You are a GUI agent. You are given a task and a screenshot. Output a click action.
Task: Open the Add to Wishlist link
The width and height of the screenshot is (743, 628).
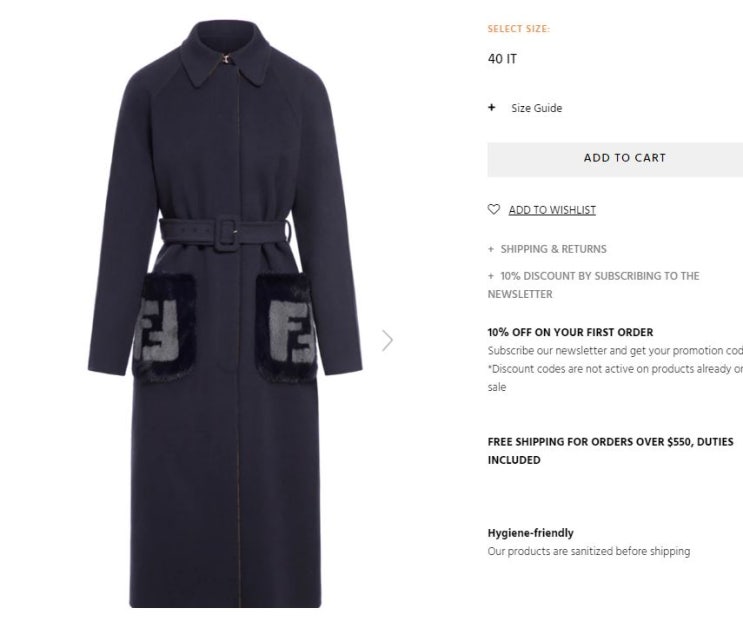point(552,210)
